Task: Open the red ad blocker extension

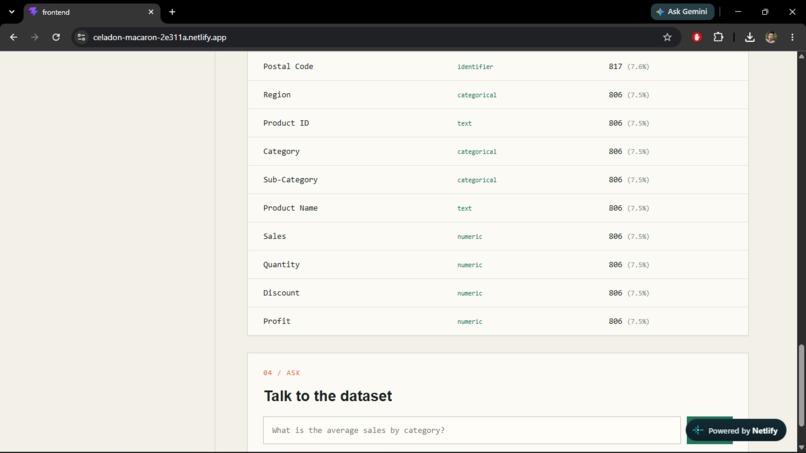Action: tap(697, 37)
